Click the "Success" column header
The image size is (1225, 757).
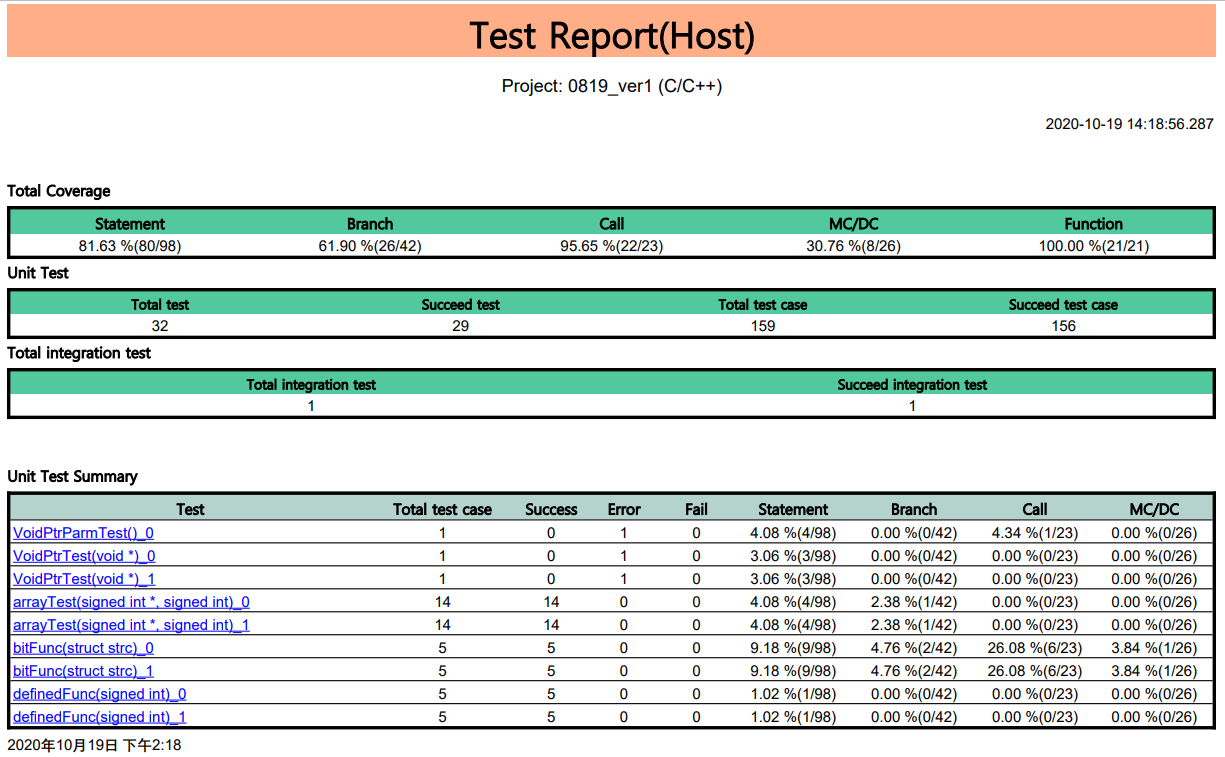pyautogui.click(x=551, y=509)
